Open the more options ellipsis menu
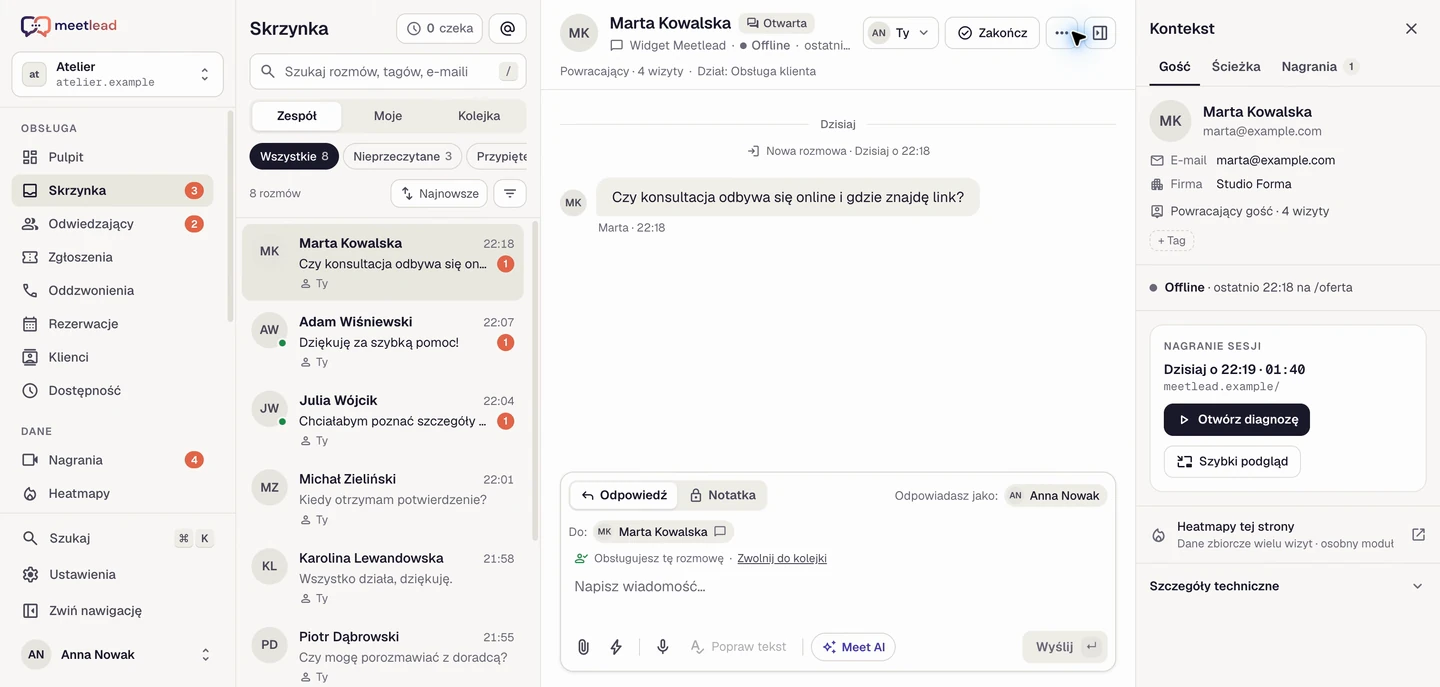The image size is (1440, 687). point(1062,33)
